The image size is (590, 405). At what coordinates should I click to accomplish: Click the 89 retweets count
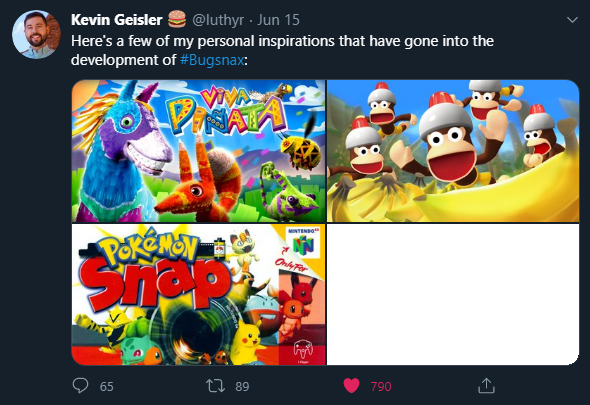(242, 387)
